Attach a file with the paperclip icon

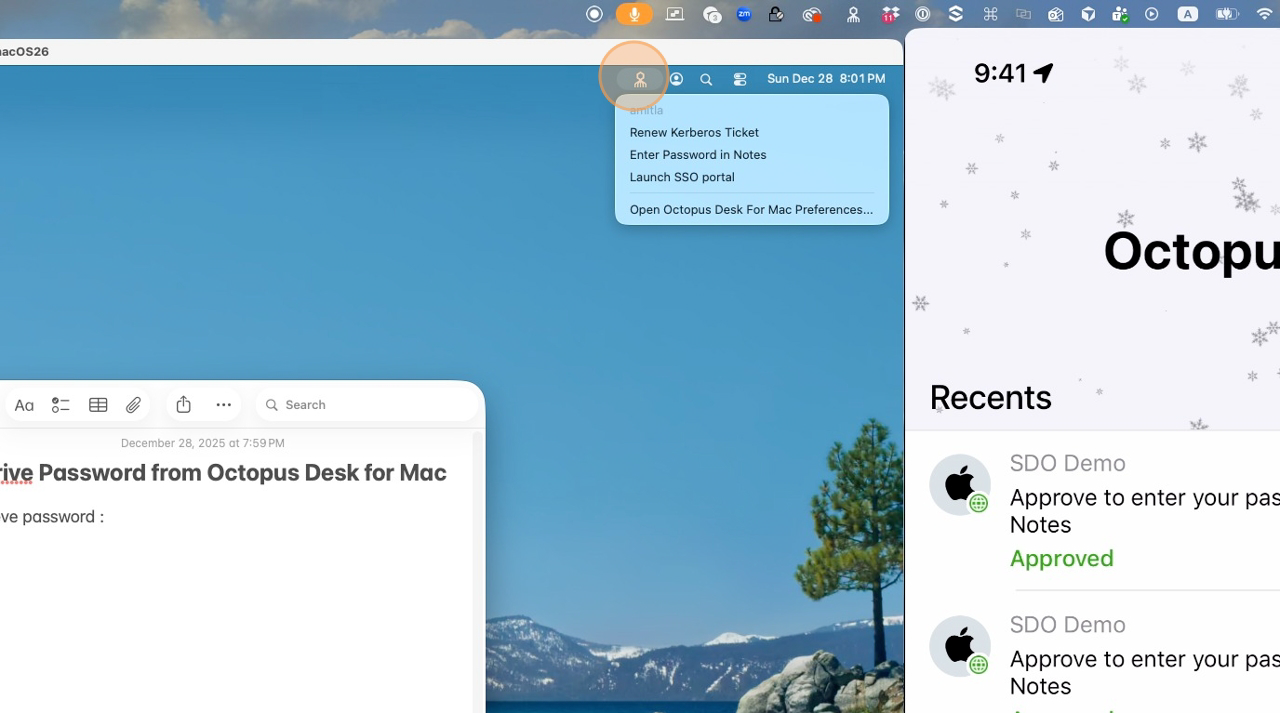pyautogui.click(x=133, y=404)
